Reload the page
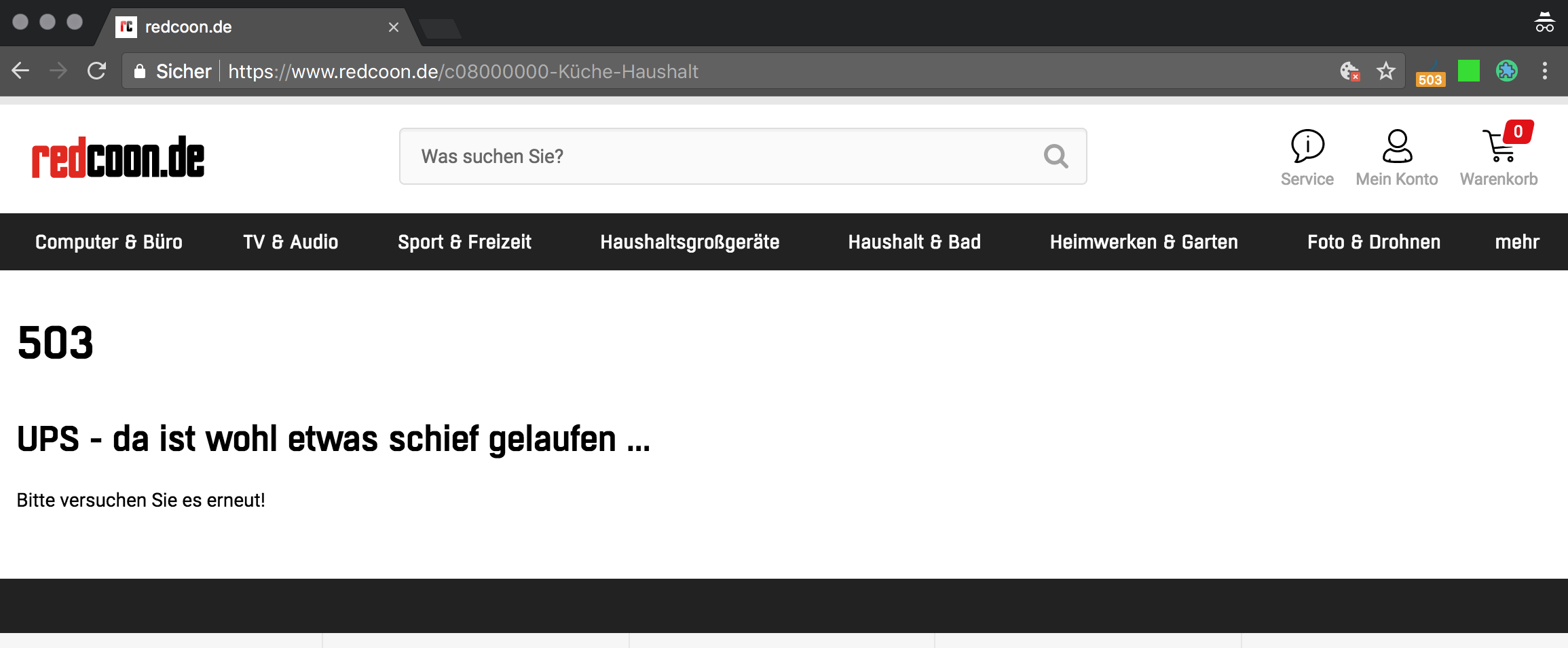The height and width of the screenshot is (648, 1568). tap(96, 71)
